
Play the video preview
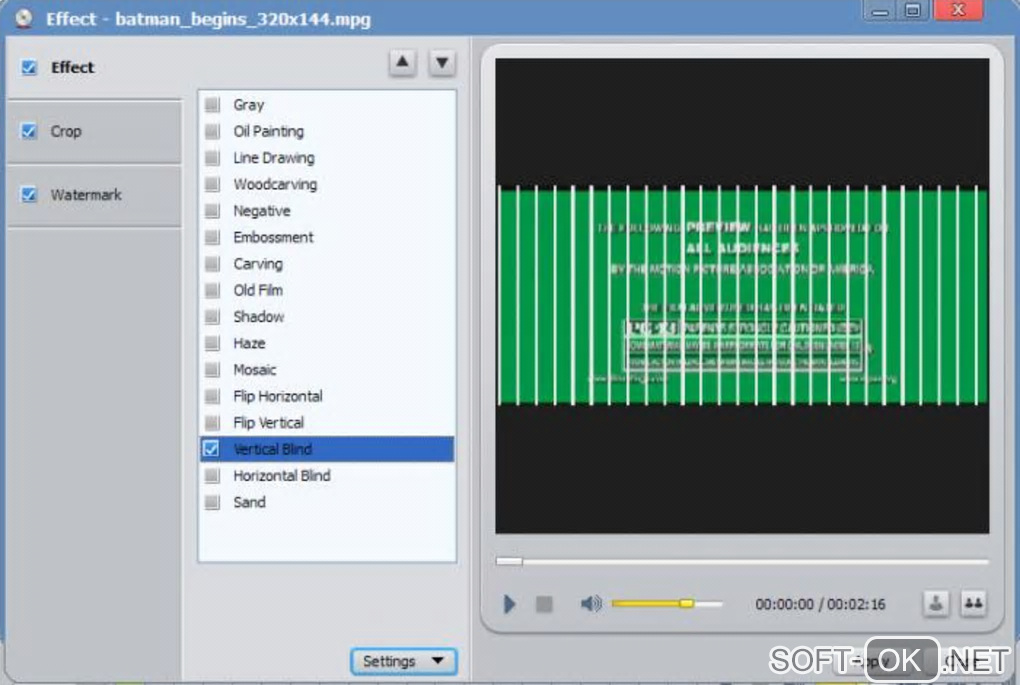click(x=509, y=604)
